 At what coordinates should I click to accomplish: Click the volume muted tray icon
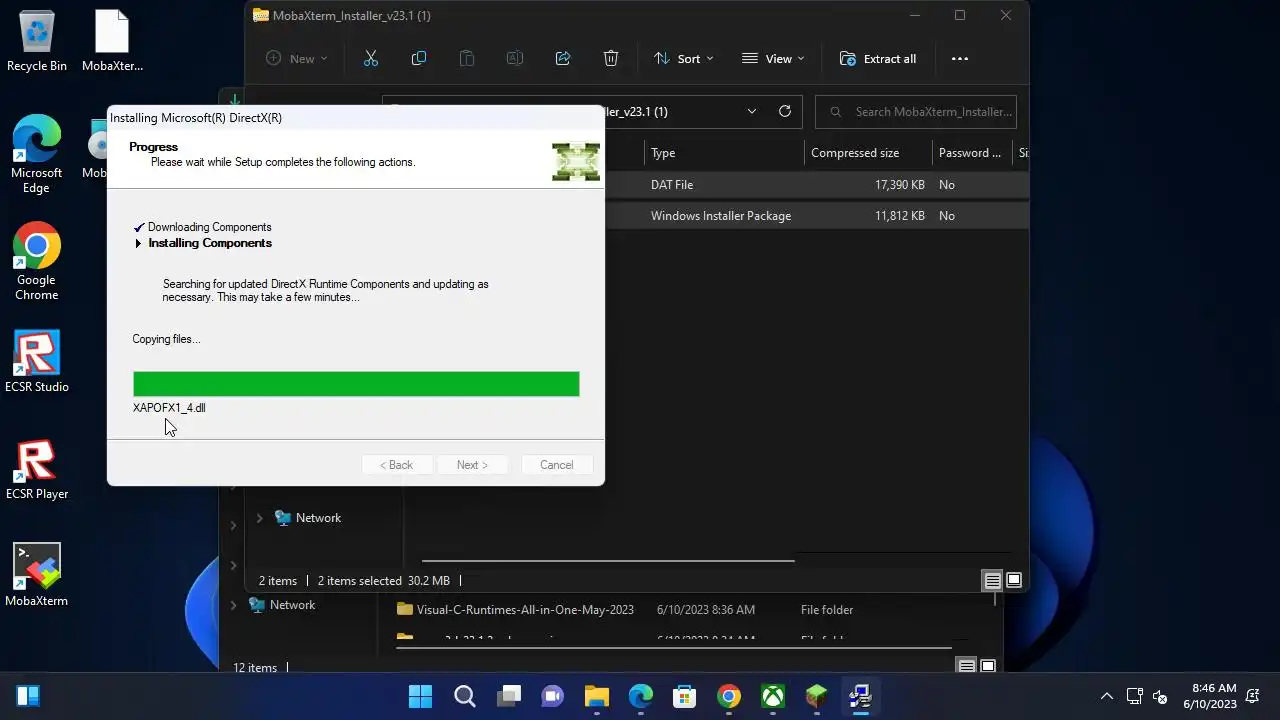[x=1161, y=696]
